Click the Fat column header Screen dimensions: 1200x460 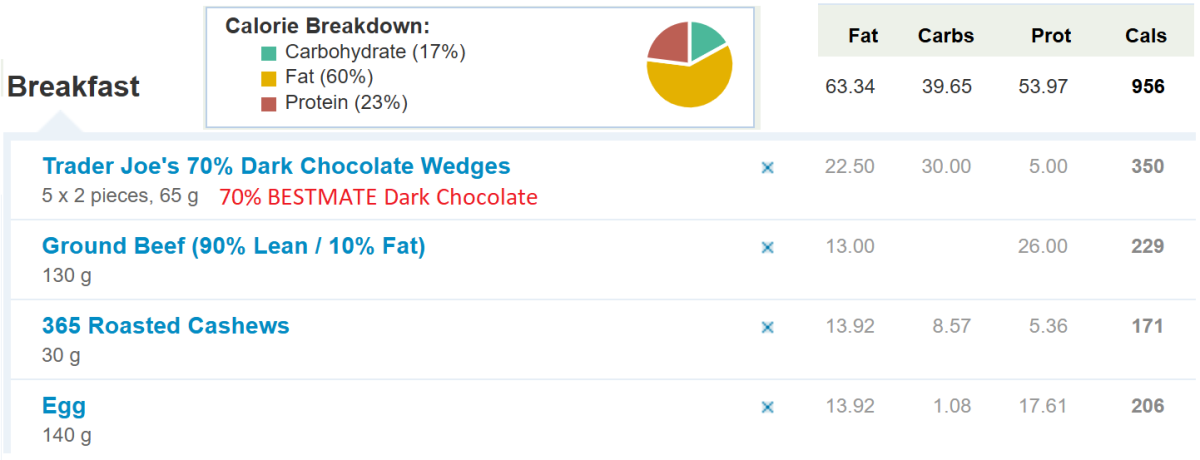863,36
